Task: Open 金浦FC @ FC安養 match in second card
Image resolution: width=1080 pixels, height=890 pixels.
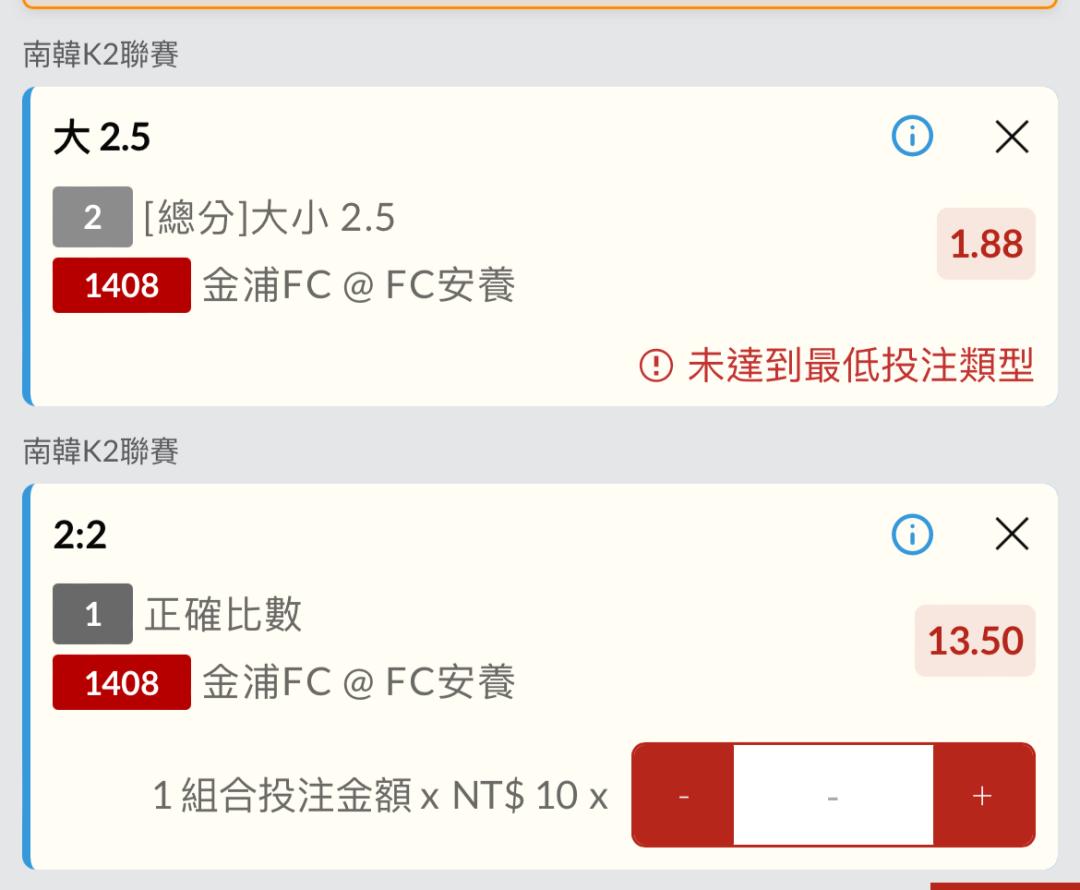Action: [359, 682]
